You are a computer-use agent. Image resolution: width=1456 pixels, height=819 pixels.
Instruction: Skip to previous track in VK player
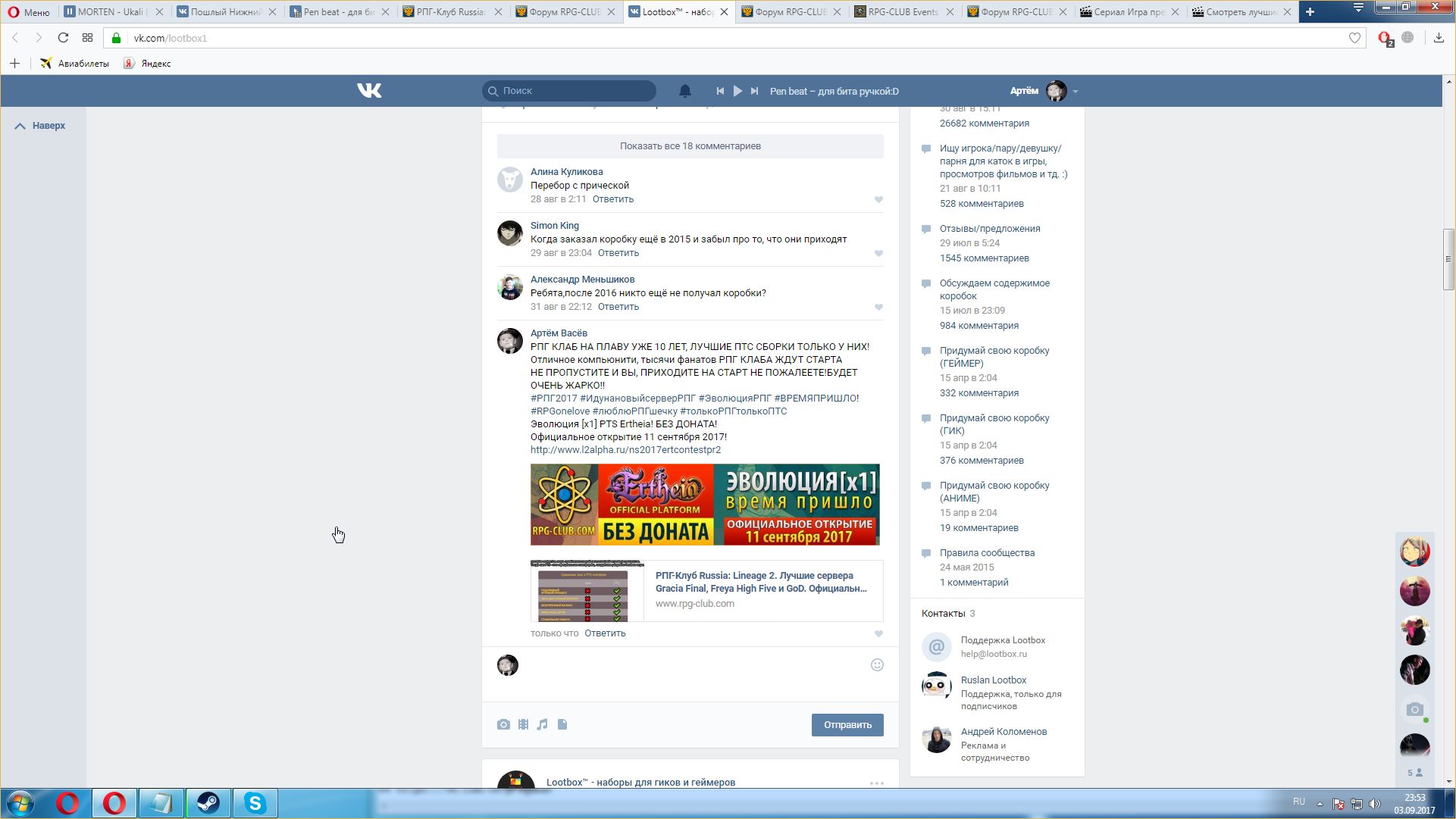[x=720, y=91]
